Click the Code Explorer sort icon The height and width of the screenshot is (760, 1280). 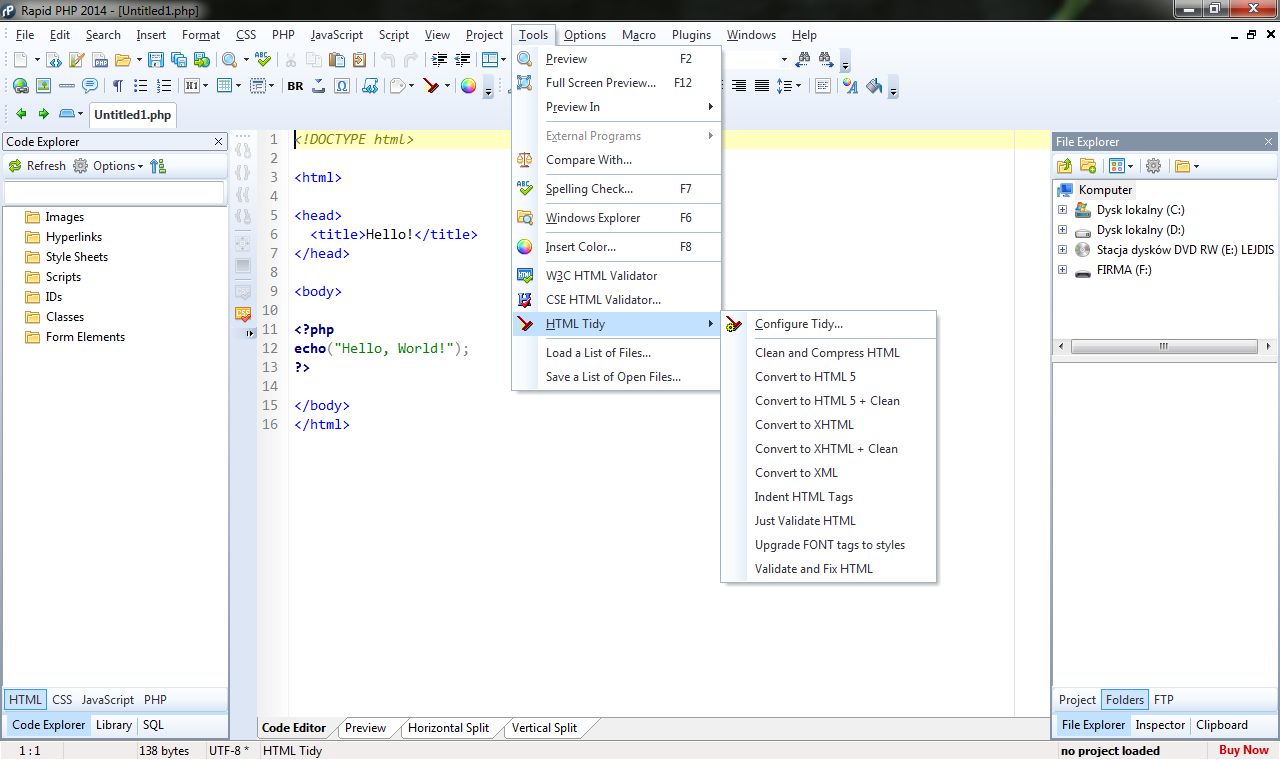[158, 166]
